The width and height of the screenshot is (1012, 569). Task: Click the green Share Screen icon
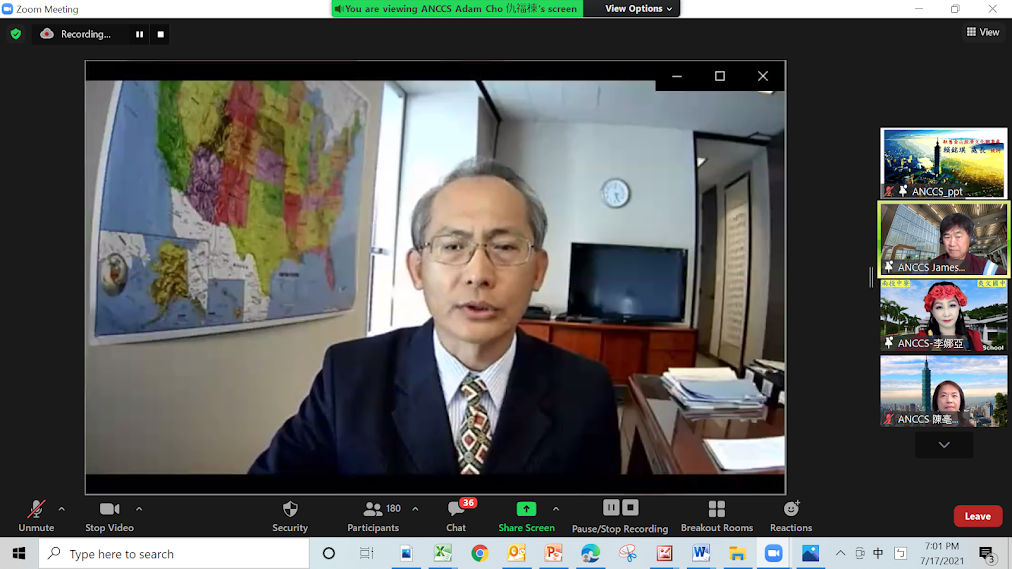[x=526, y=509]
